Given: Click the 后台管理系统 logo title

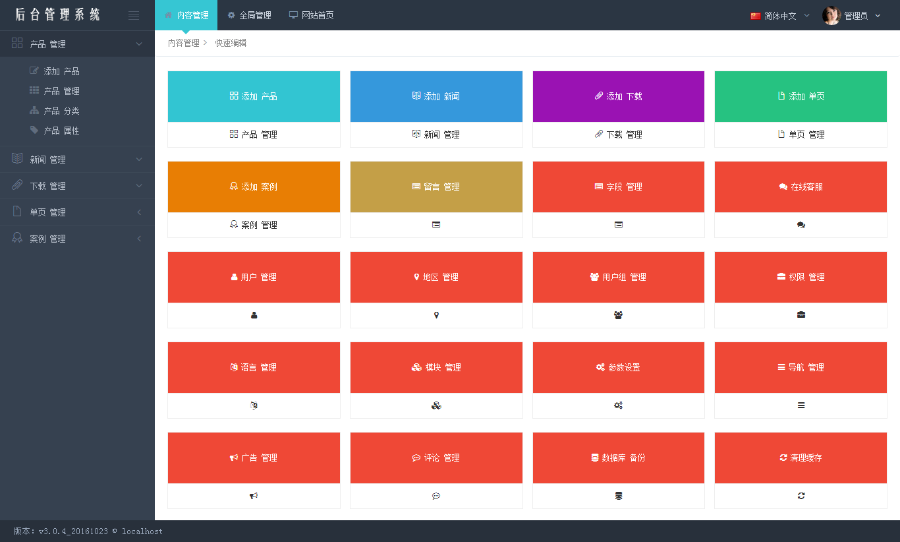Looking at the screenshot, I should tap(57, 15).
